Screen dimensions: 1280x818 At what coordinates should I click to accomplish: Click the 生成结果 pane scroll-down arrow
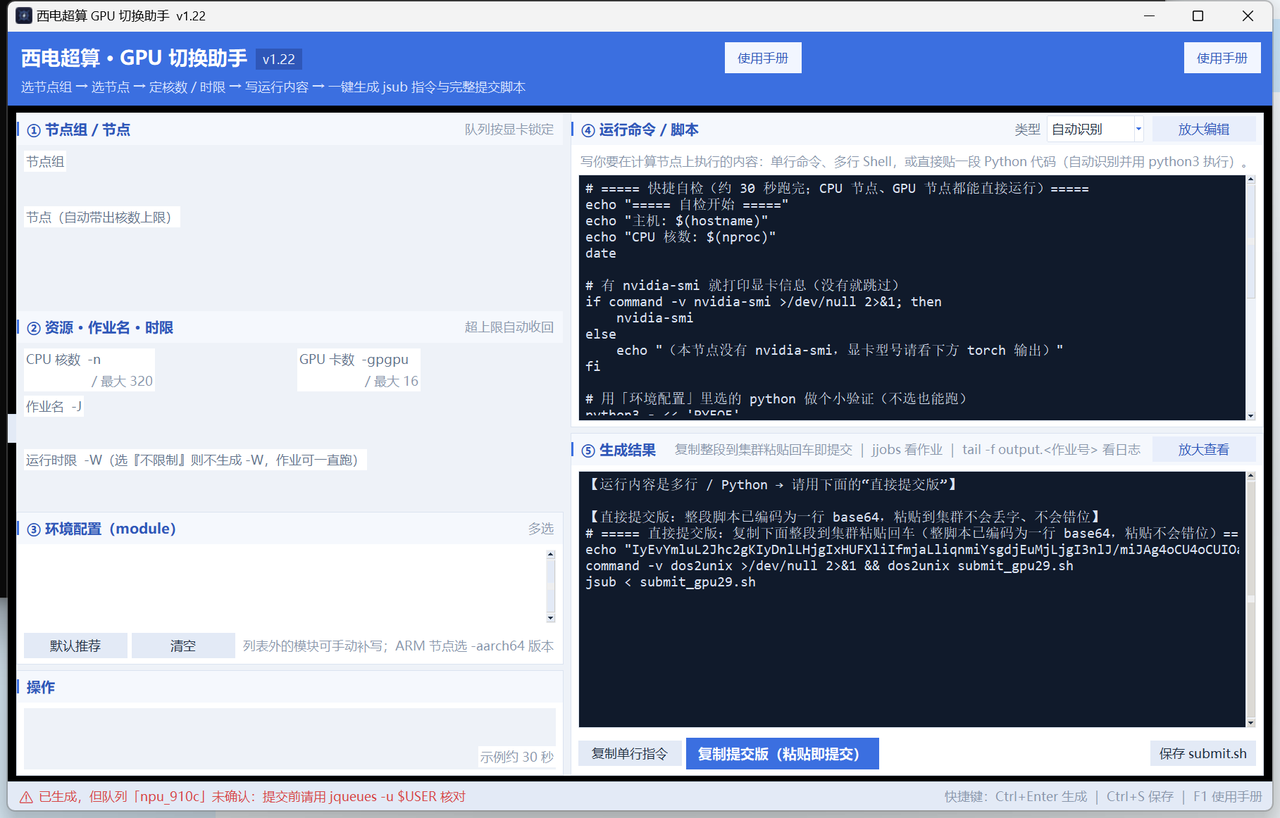1251,722
